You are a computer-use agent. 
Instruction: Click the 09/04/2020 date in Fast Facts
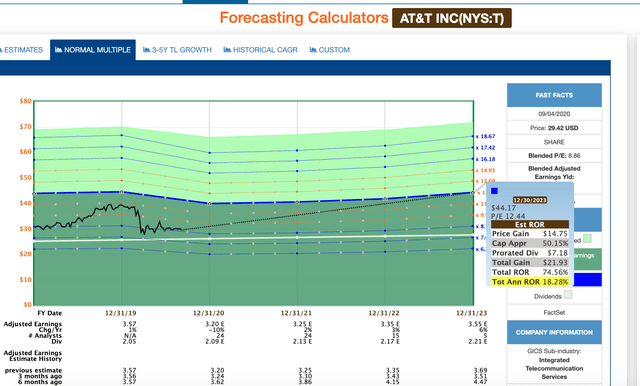554,114
